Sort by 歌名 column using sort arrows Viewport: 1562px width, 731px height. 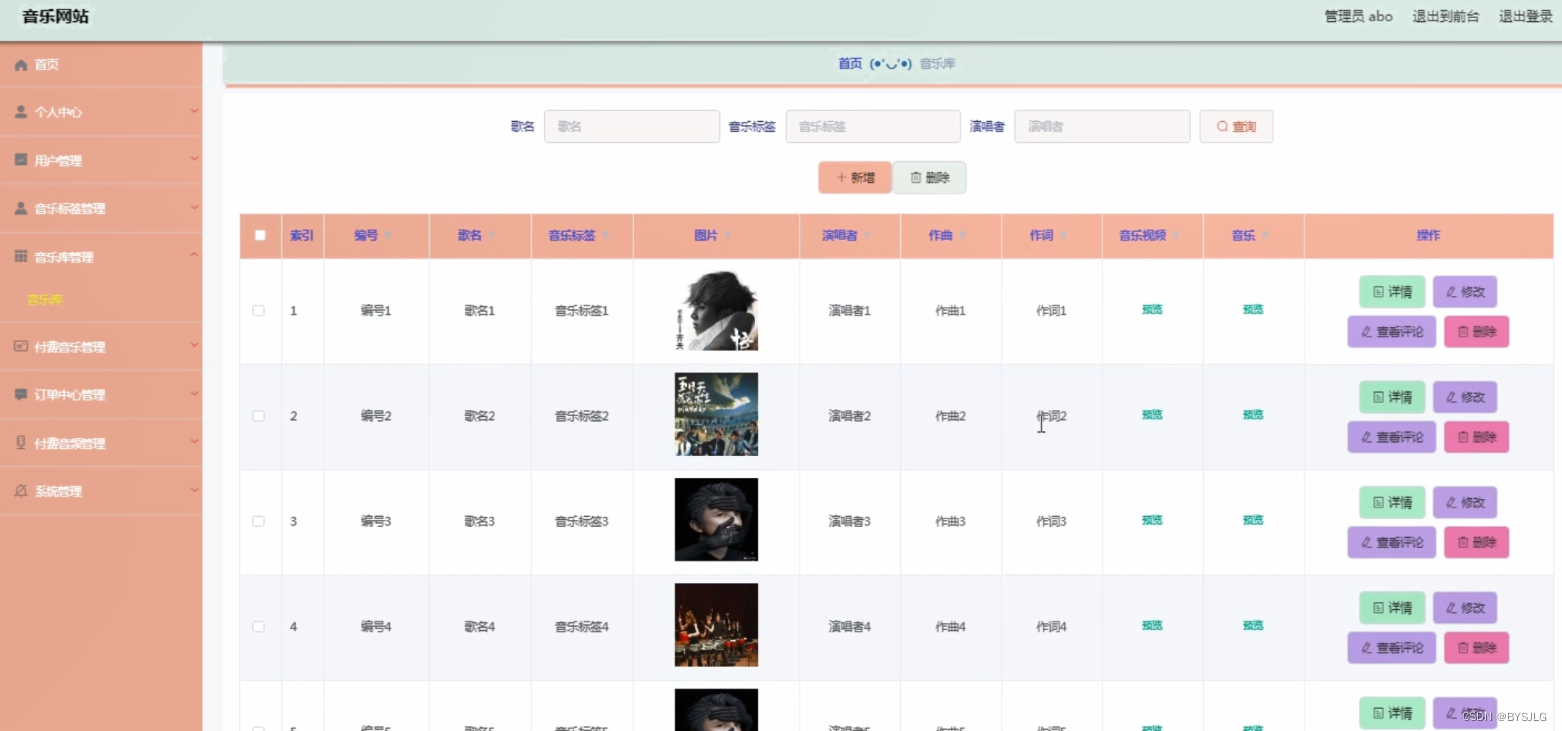(x=491, y=236)
